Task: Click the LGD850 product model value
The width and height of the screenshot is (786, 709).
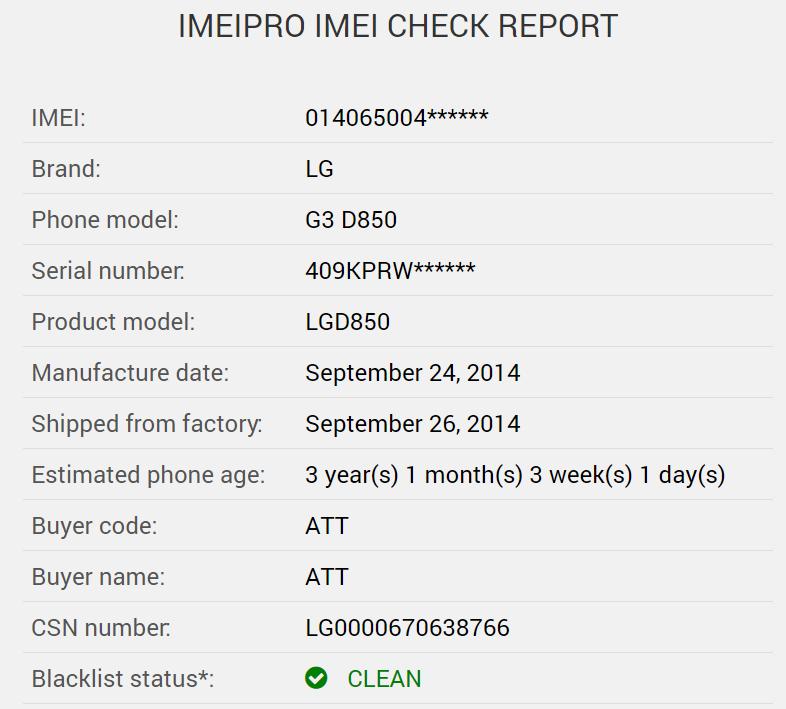Action: click(x=347, y=322)
